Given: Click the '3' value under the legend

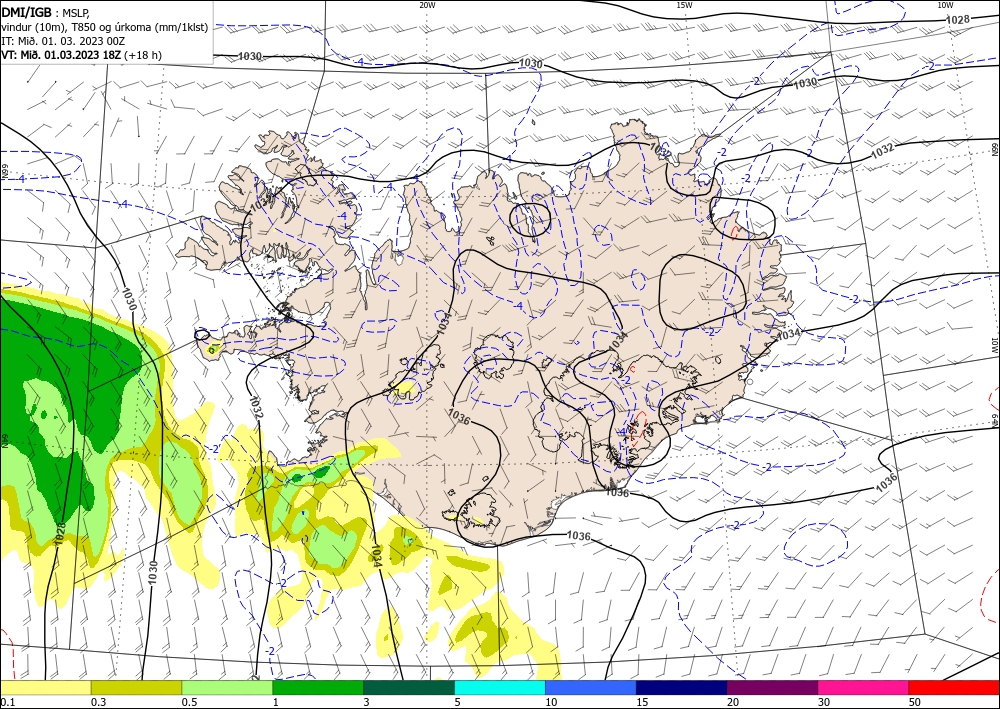Looking at the screenshot, I should tap(367, 702).
